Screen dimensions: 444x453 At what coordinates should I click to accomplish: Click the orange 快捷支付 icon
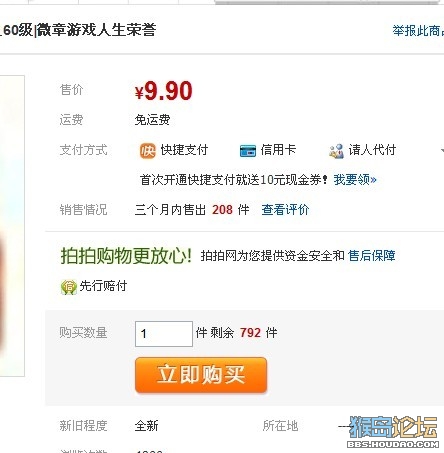(x=148, y=151)
